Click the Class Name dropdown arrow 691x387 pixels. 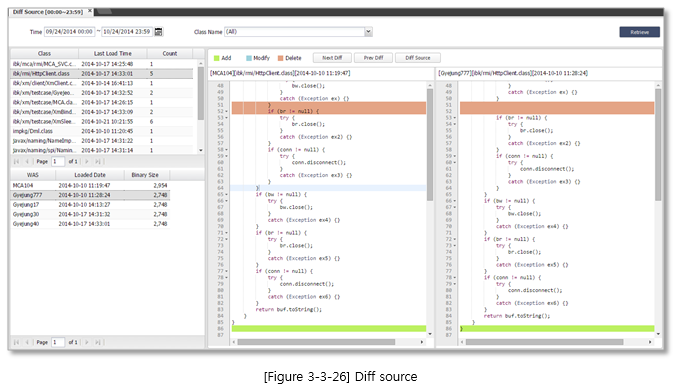click(368, 32)
